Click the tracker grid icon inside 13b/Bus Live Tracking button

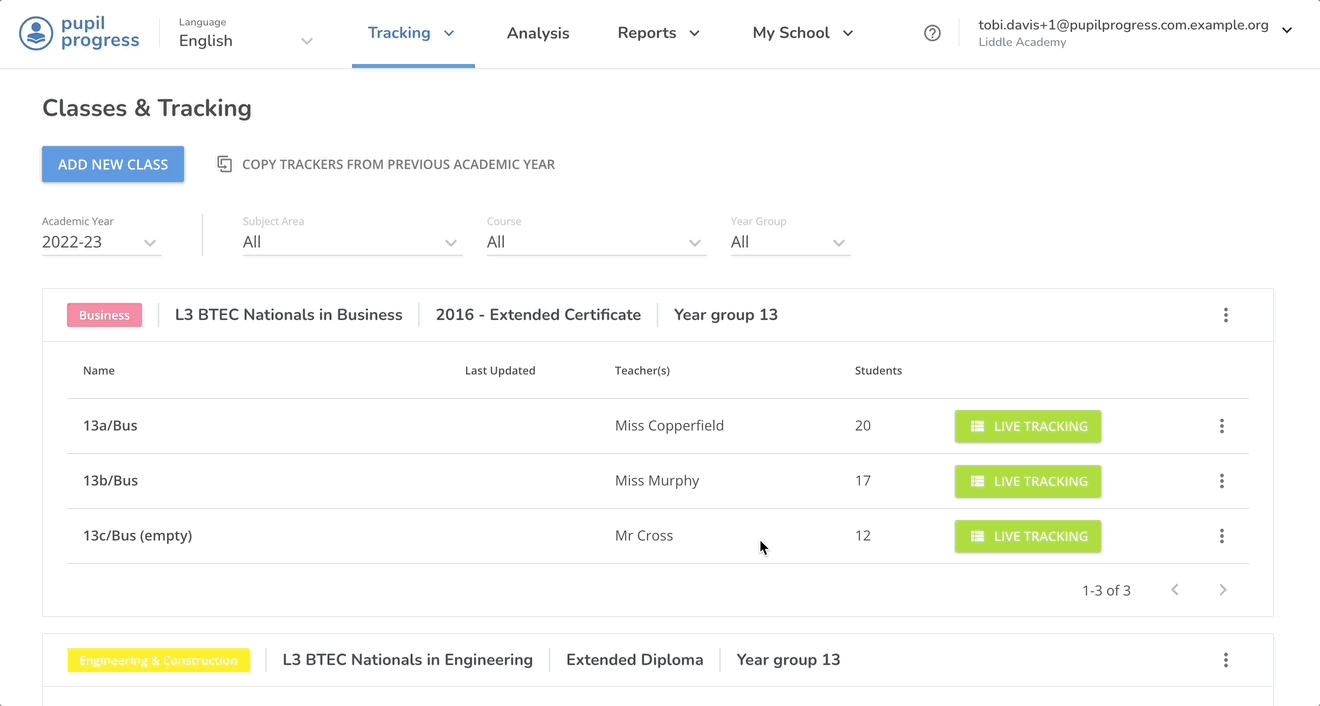(977, 481)
